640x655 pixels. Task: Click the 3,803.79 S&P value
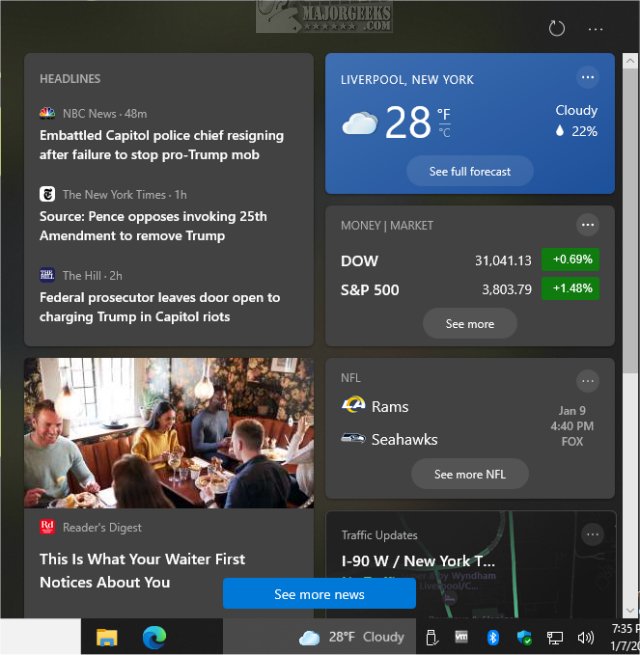507,289
